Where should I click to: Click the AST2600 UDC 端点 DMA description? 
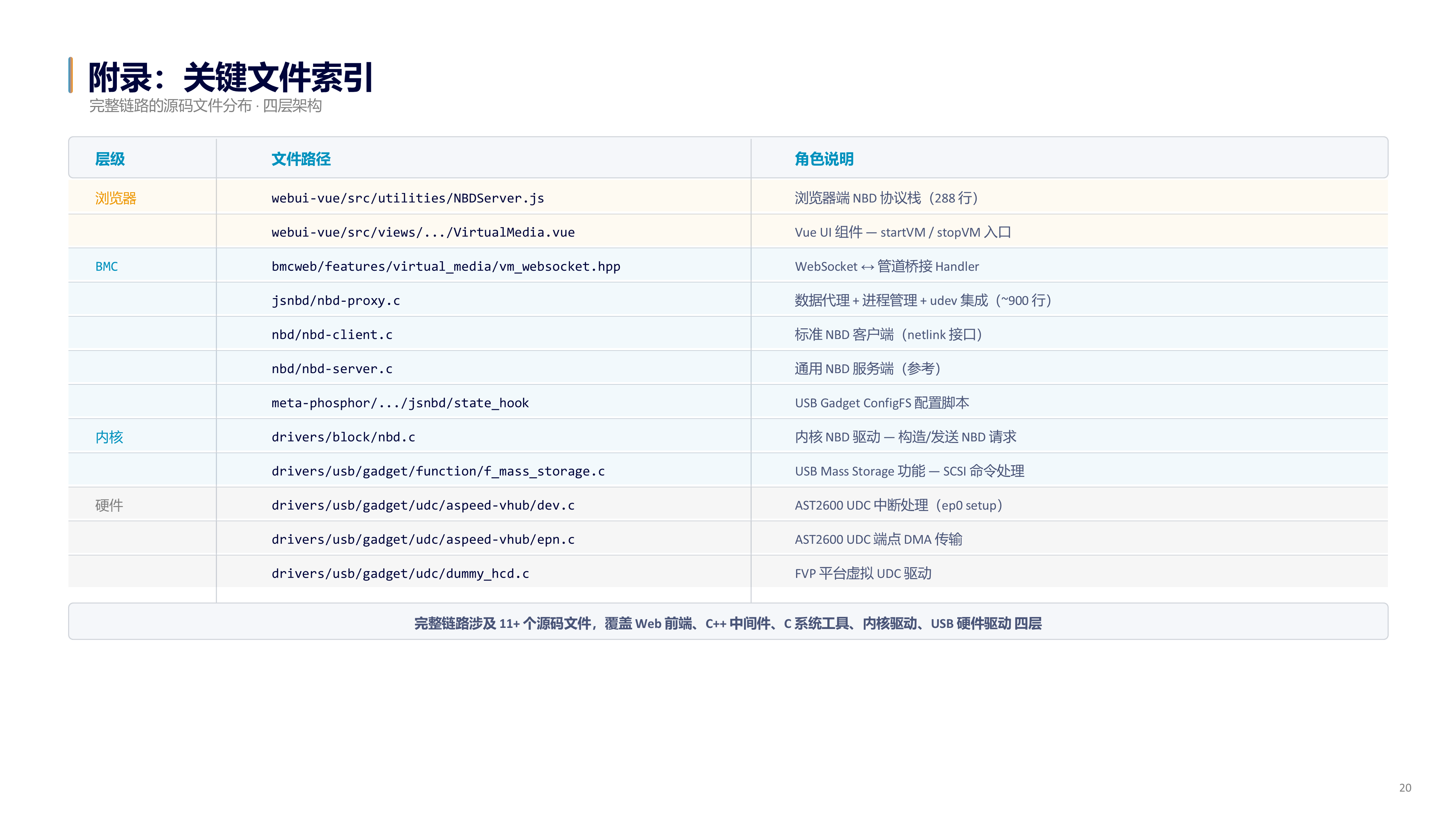pos(878,539)
